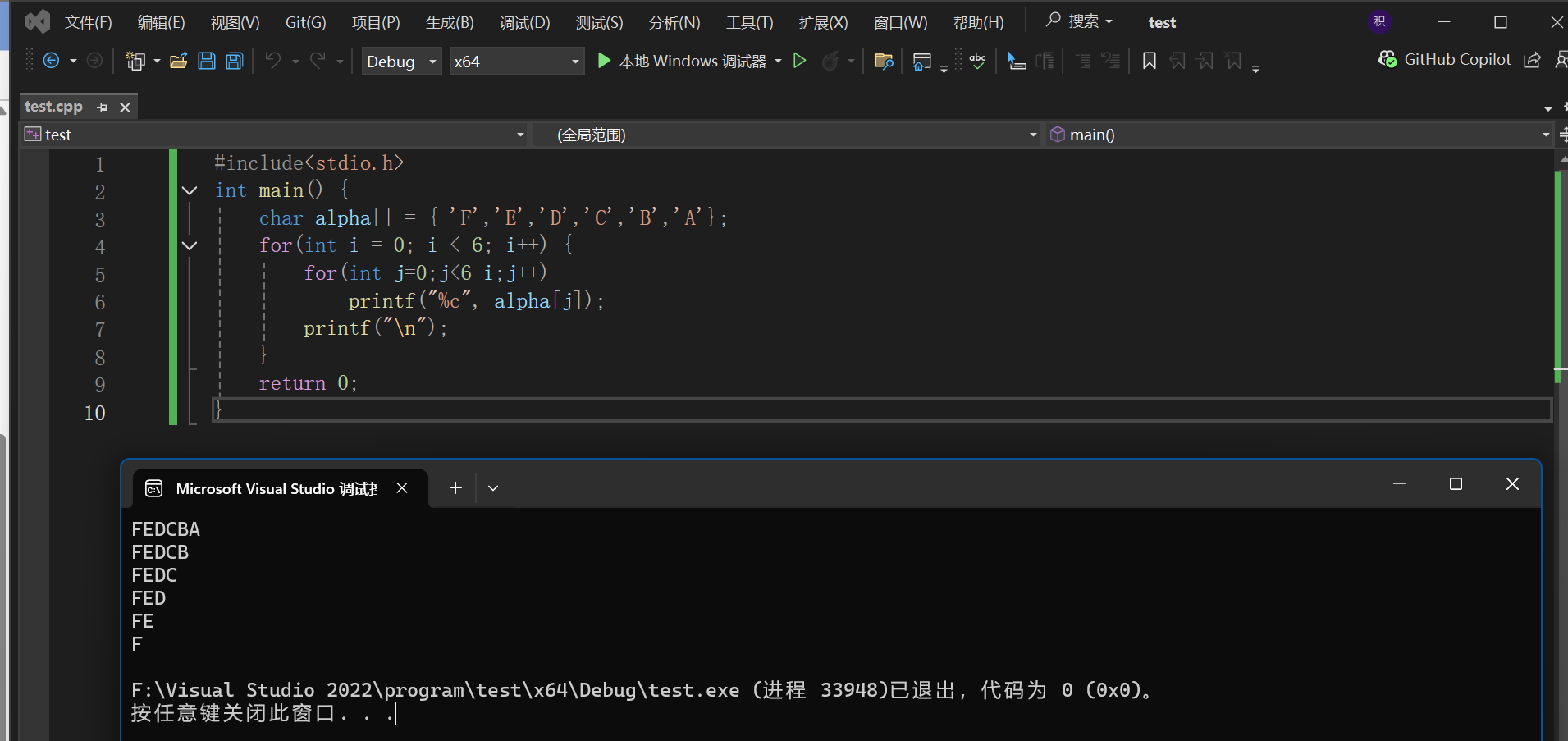
Task: Save the current file with the disk icon
Action: click(x=207, y=61)
